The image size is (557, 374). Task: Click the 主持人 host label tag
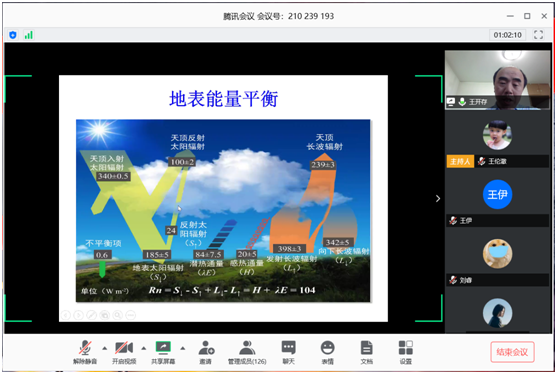[x=460, y=161]
